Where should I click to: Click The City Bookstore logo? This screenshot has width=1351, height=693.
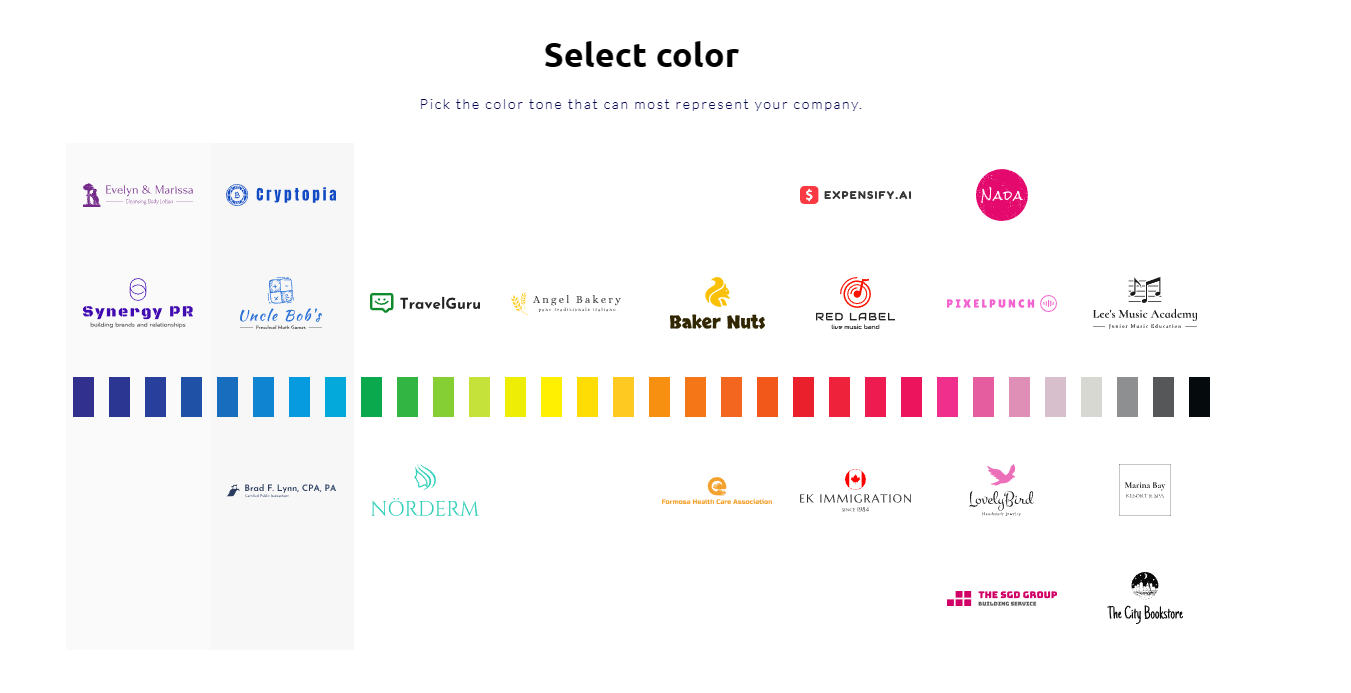1144,598
